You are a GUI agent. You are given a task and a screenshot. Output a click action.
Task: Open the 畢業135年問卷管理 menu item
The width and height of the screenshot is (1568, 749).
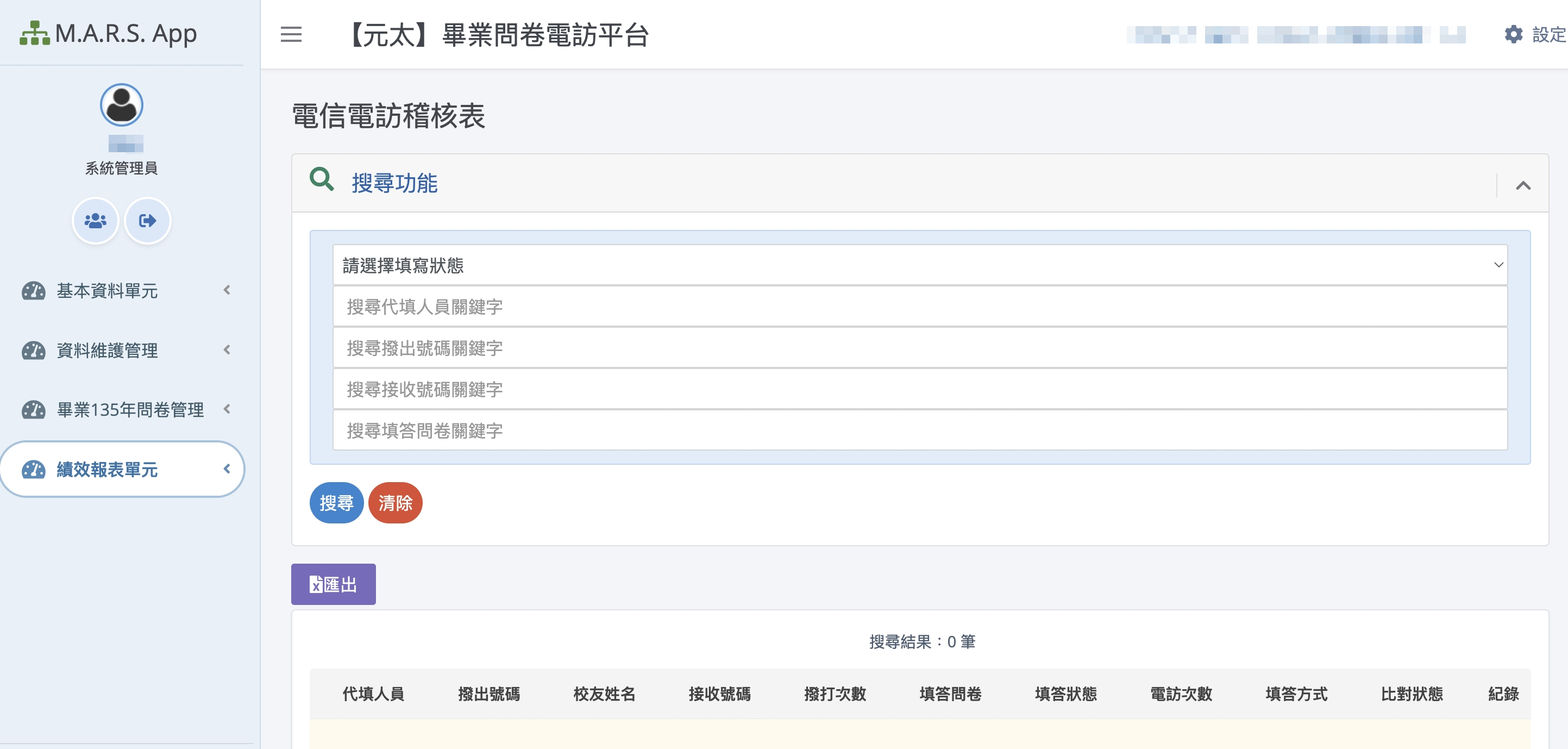[x=122, y=410]
